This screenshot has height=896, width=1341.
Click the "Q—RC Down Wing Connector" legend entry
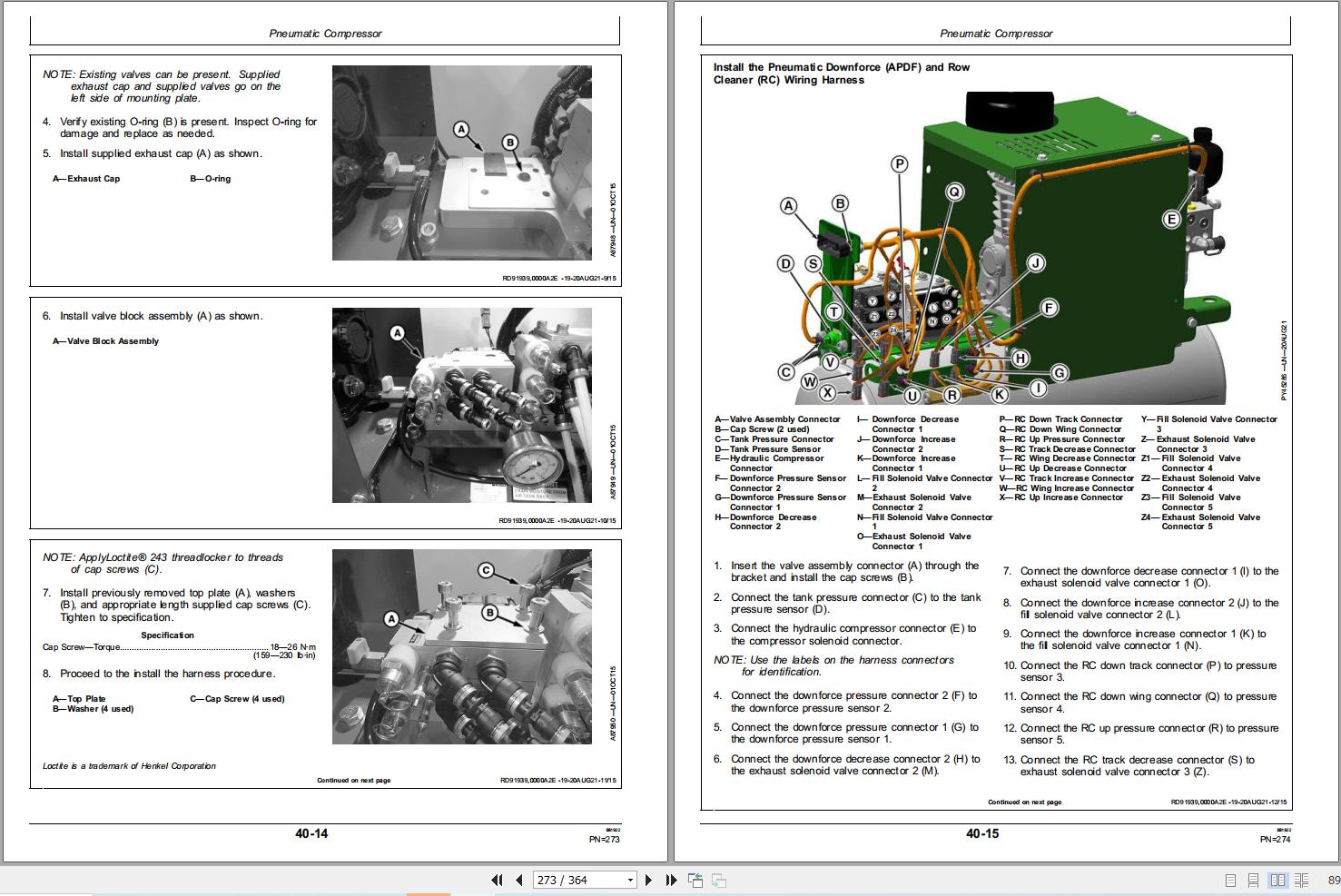pyautogui.click(x=1060, y=429)
